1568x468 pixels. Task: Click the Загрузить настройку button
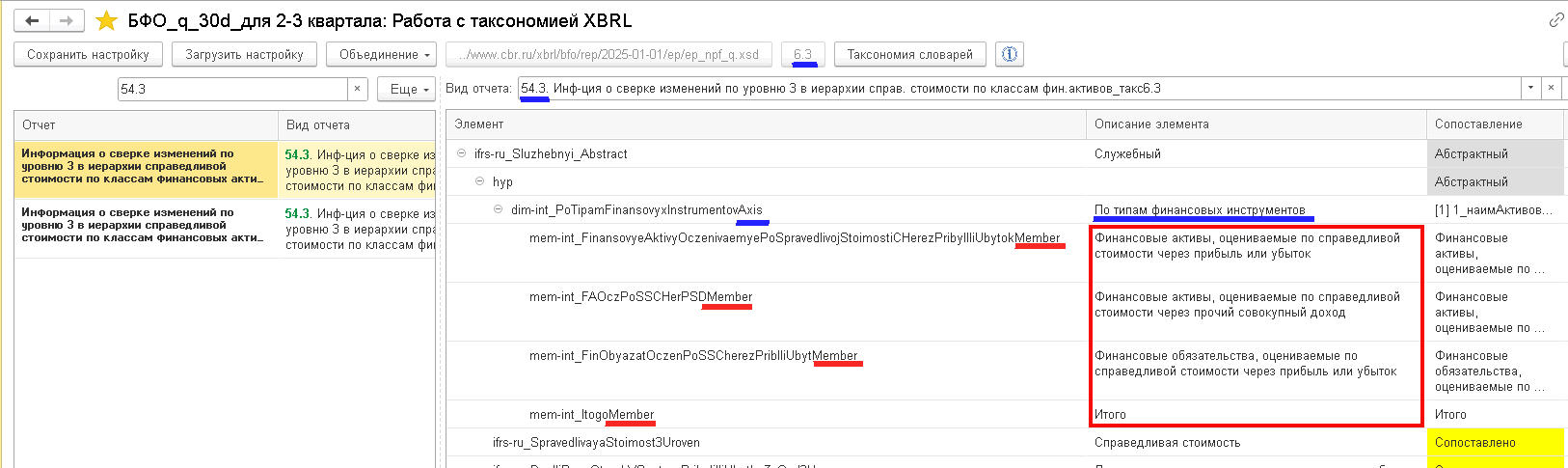tap(244, 55)
